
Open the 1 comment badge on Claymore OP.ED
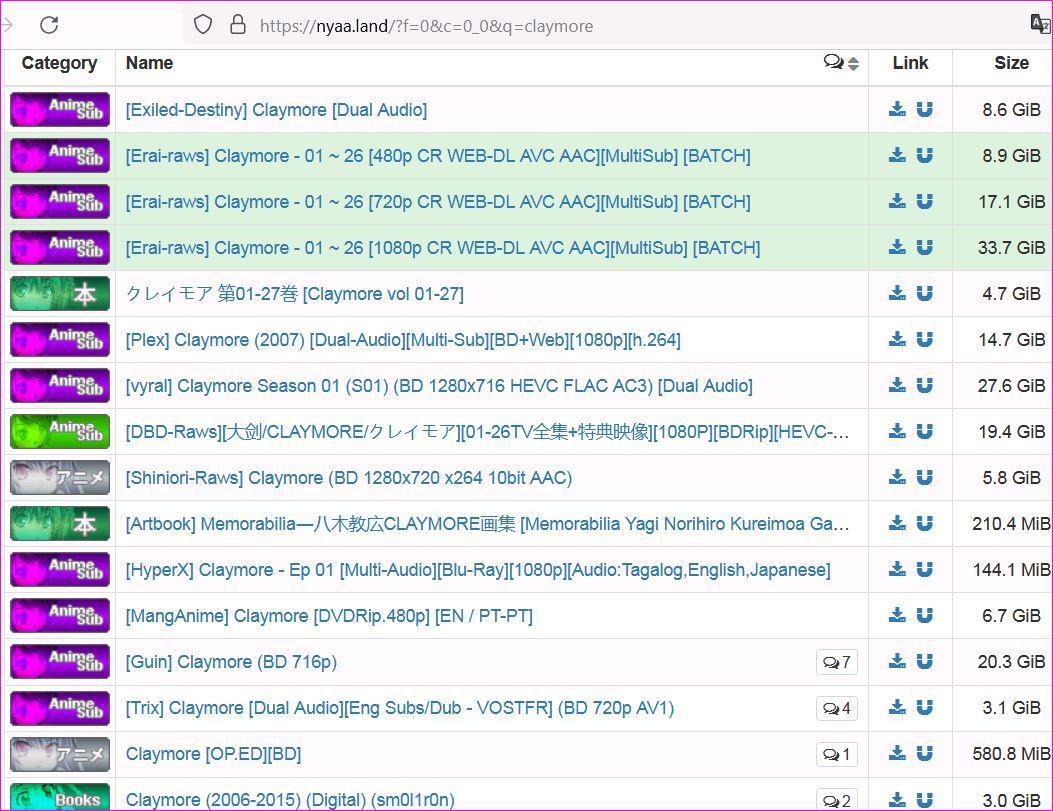click(x=836, y=754)
